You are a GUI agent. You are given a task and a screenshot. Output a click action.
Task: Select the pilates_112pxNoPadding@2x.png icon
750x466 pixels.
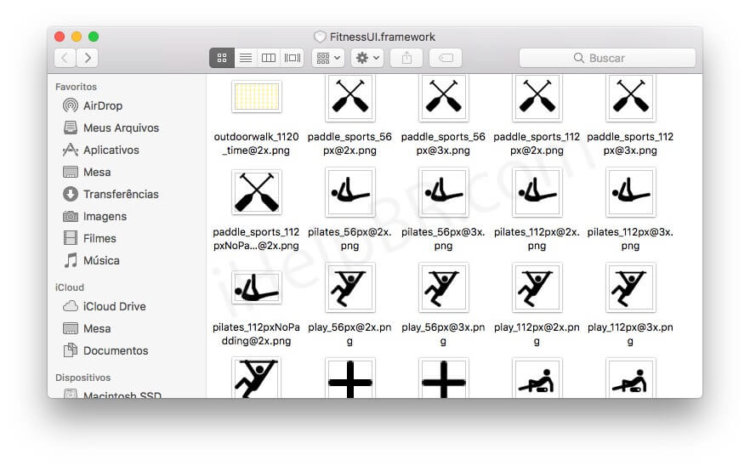coord(256,288)
